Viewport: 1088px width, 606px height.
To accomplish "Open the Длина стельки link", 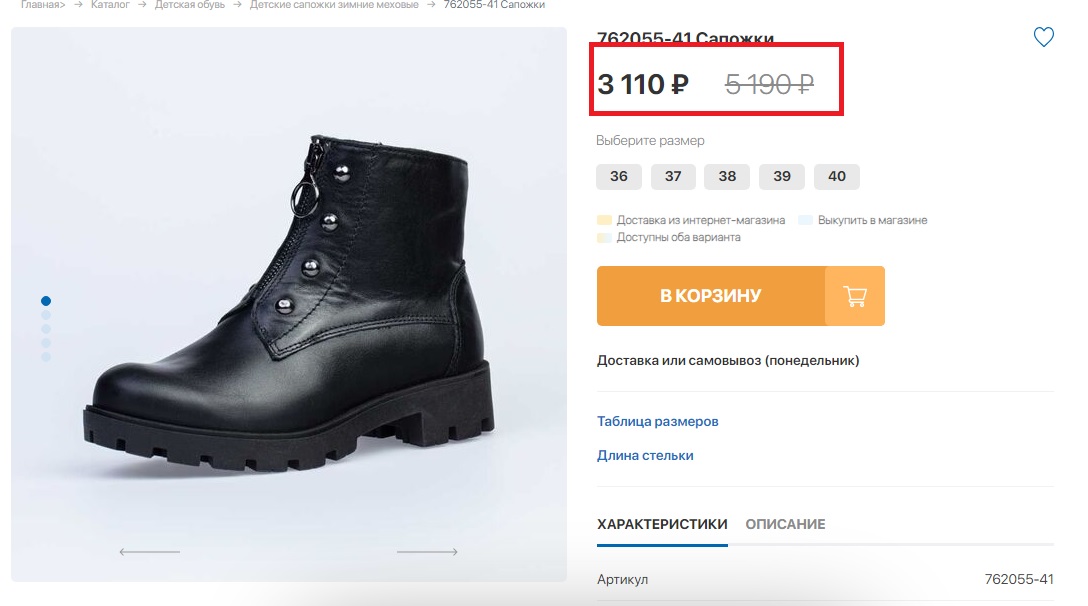I will coord(645,455).
